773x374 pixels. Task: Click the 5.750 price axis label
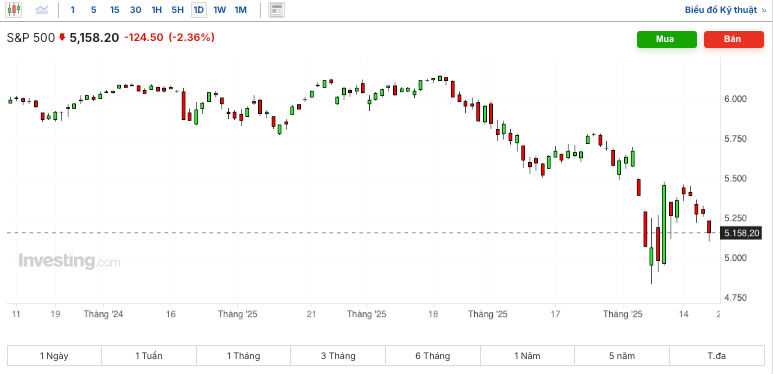(x=737, y=139)
